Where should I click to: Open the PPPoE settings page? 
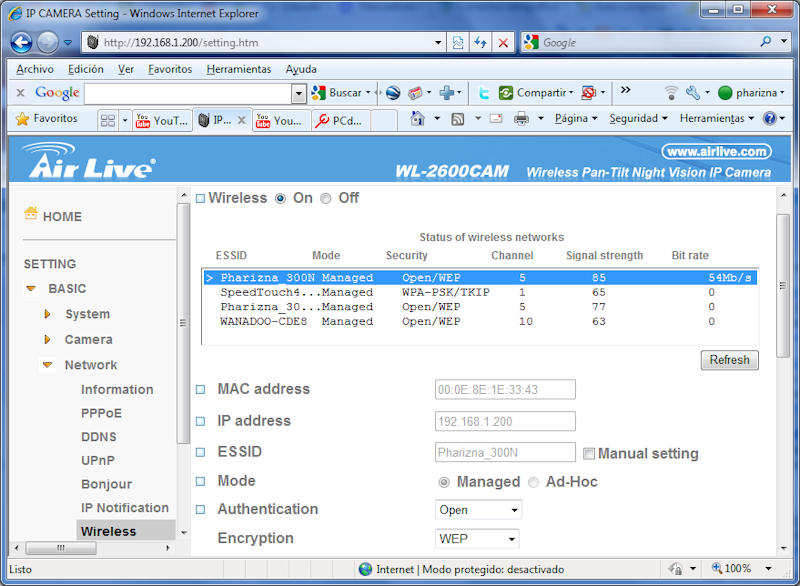101,413
